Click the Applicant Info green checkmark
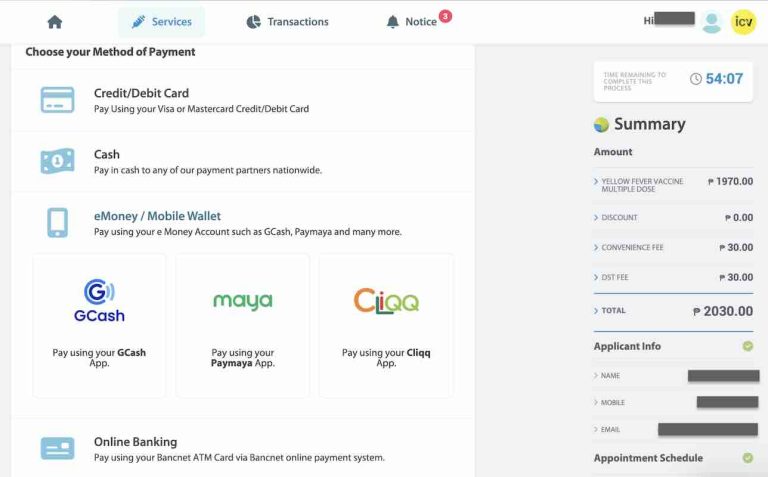The image size is (768, 477). tap(747, 346)
